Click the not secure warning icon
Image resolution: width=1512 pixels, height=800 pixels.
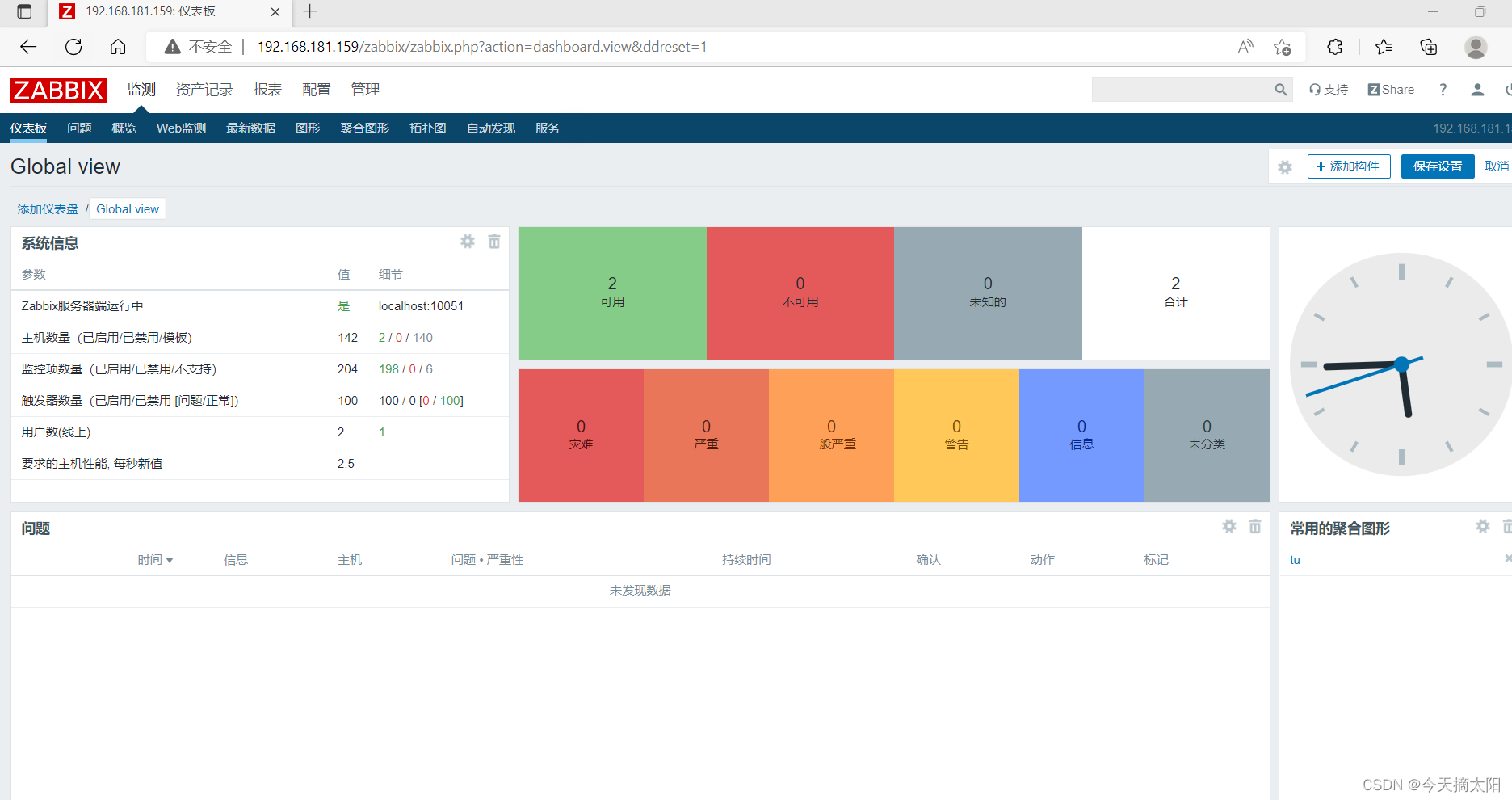click(x=172, y=47)
